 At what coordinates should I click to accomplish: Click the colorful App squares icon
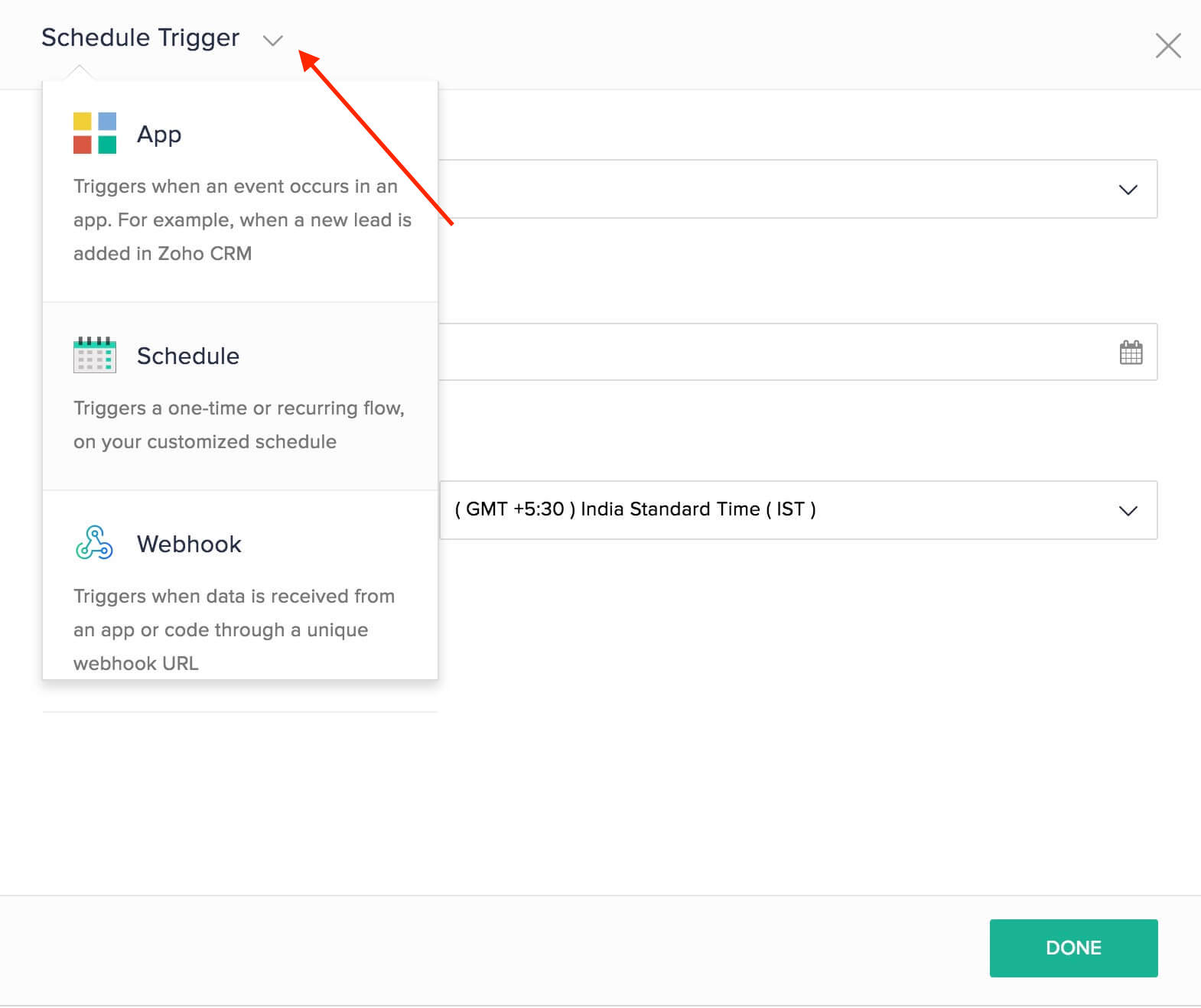click(x=95, y=133)
